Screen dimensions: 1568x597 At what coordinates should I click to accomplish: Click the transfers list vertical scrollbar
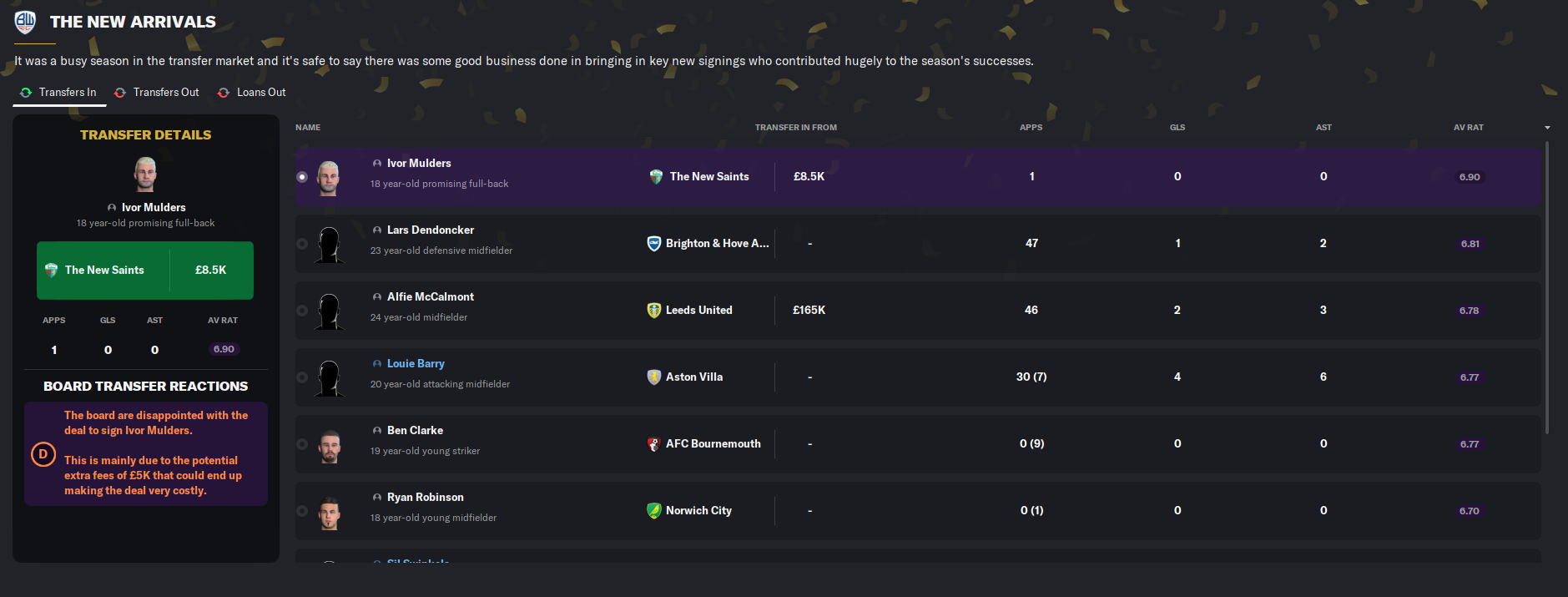coord(1546,288)
